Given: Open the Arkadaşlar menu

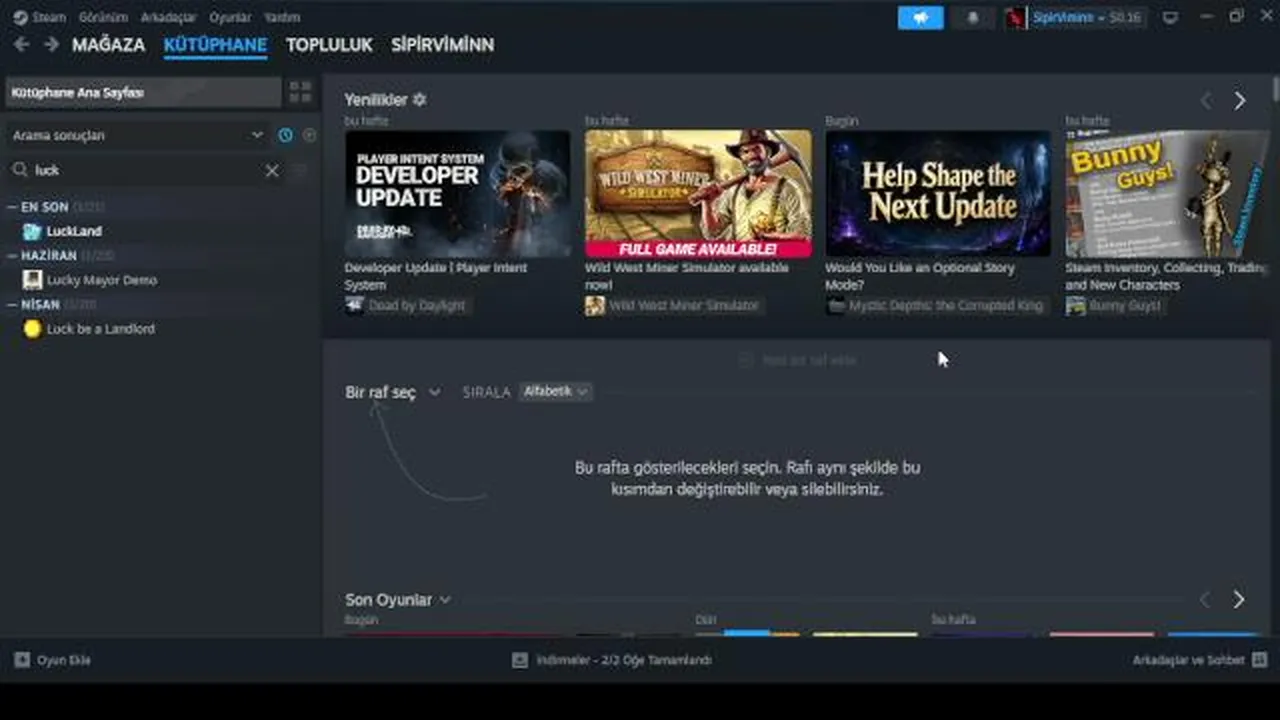Looking at the screenshot, I should (168, 17).
